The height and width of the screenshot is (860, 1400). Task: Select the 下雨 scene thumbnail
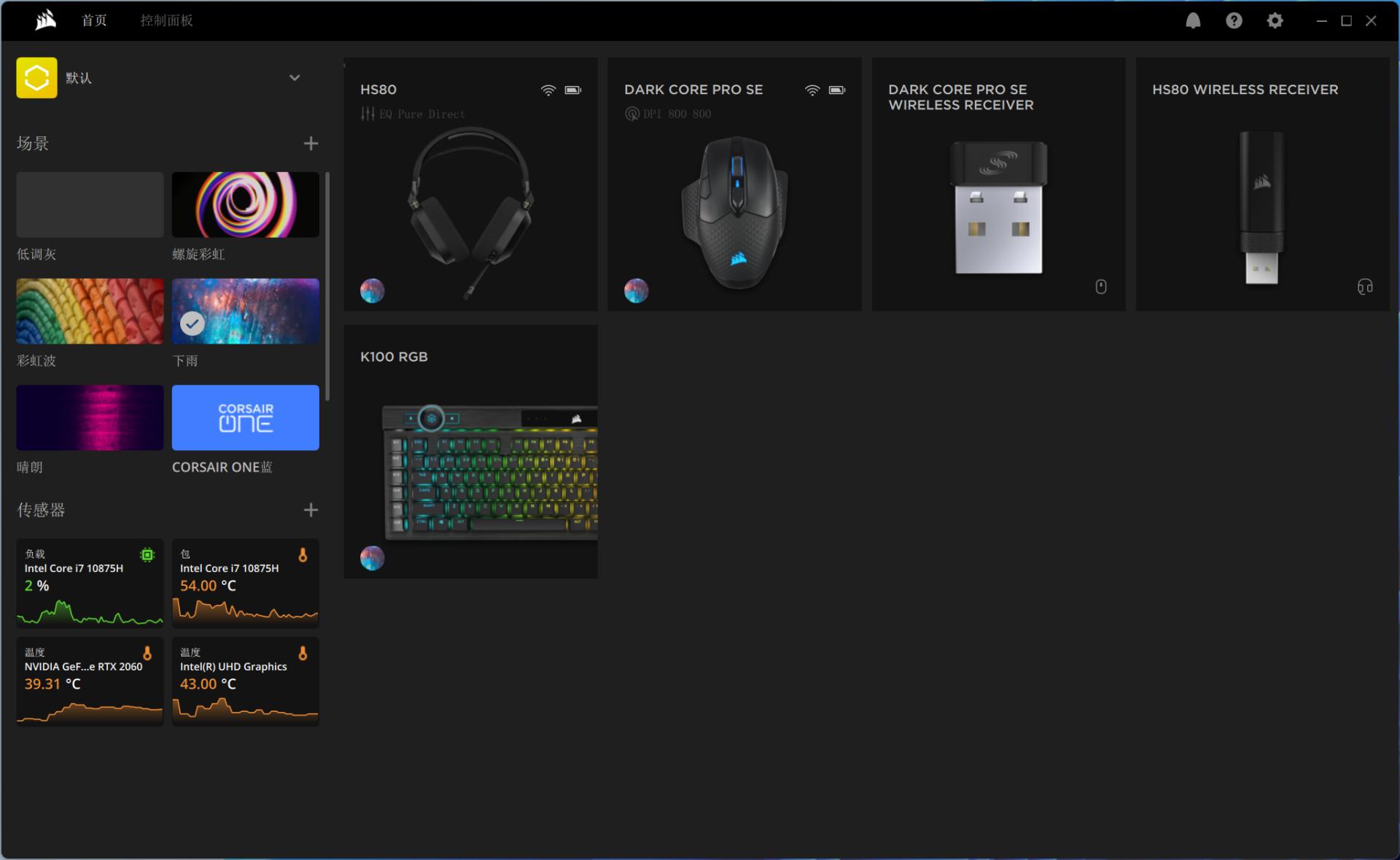pos(246,311)
